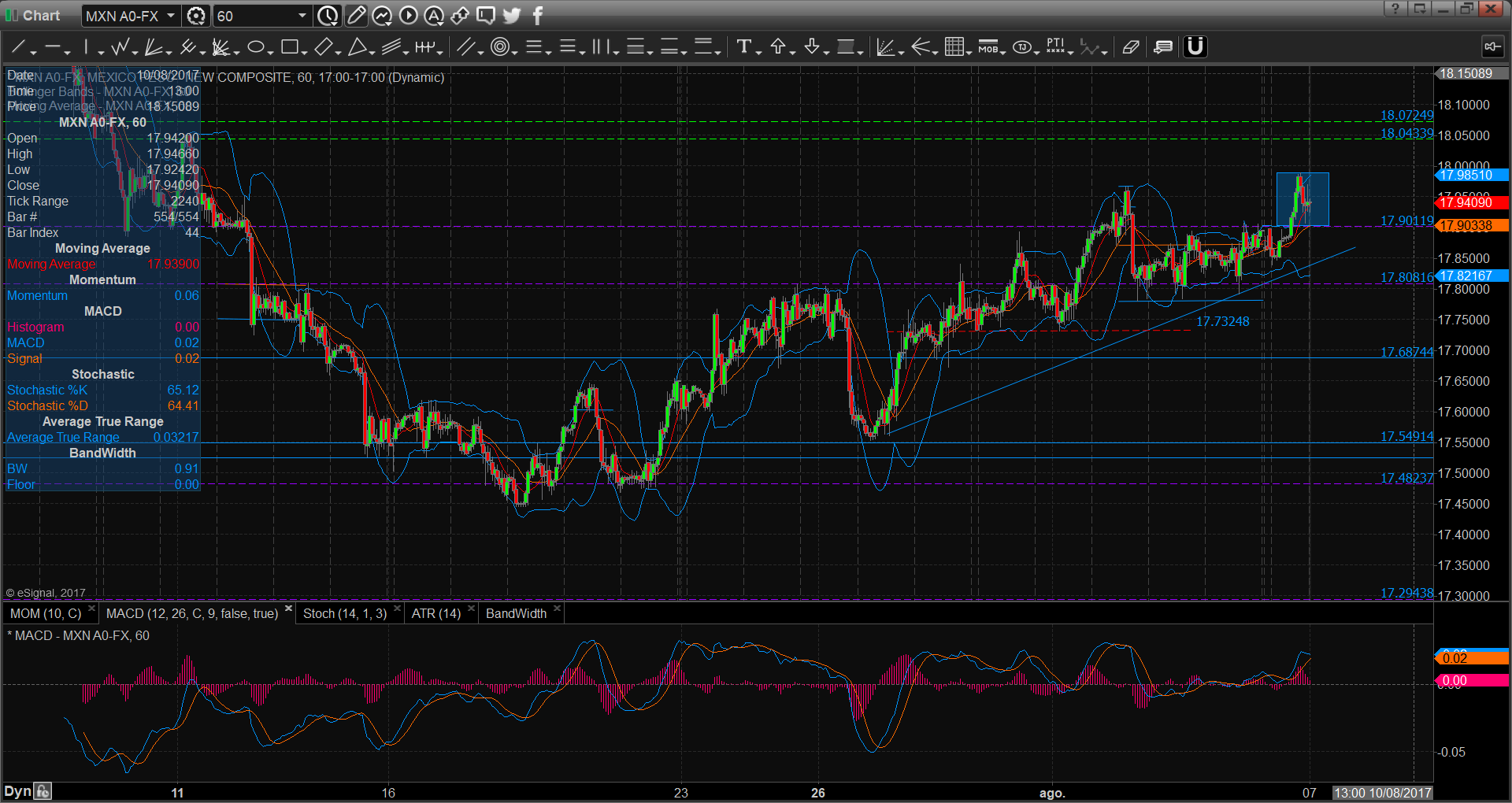Image resolution: width=1512 pixels, height=803 pixels.
Task: Click the eraser to remove drawings
Action: tap(1130, 47)
